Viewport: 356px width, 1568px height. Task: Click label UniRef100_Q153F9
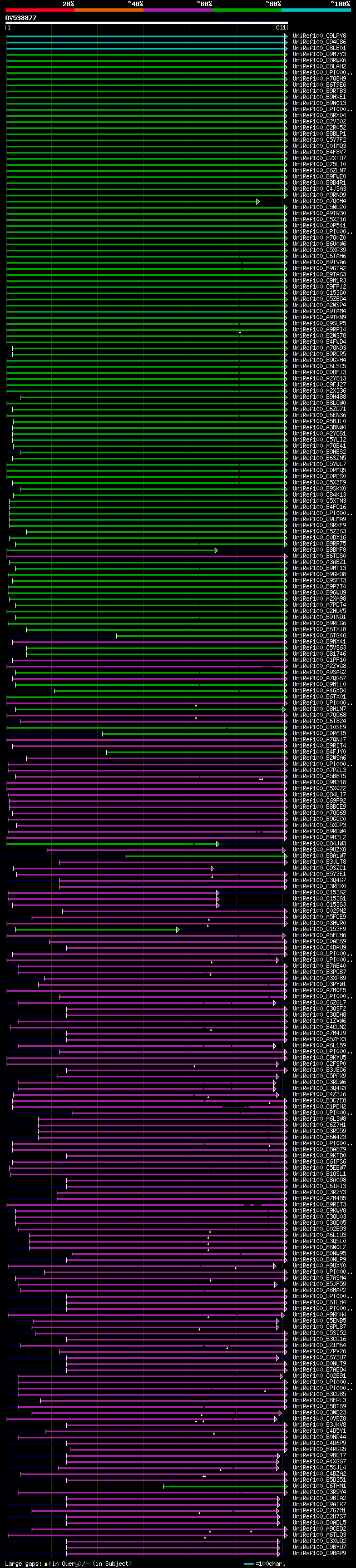point(319,929)
